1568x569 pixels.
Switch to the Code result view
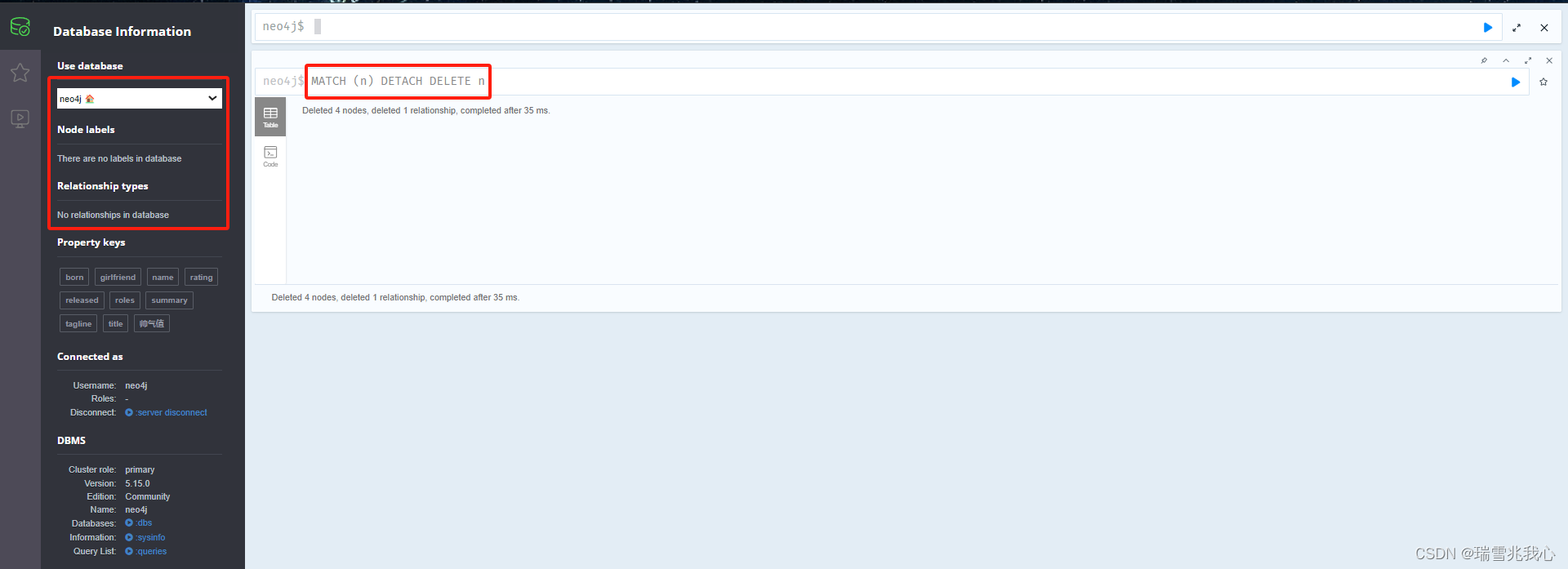coord(270,156)
